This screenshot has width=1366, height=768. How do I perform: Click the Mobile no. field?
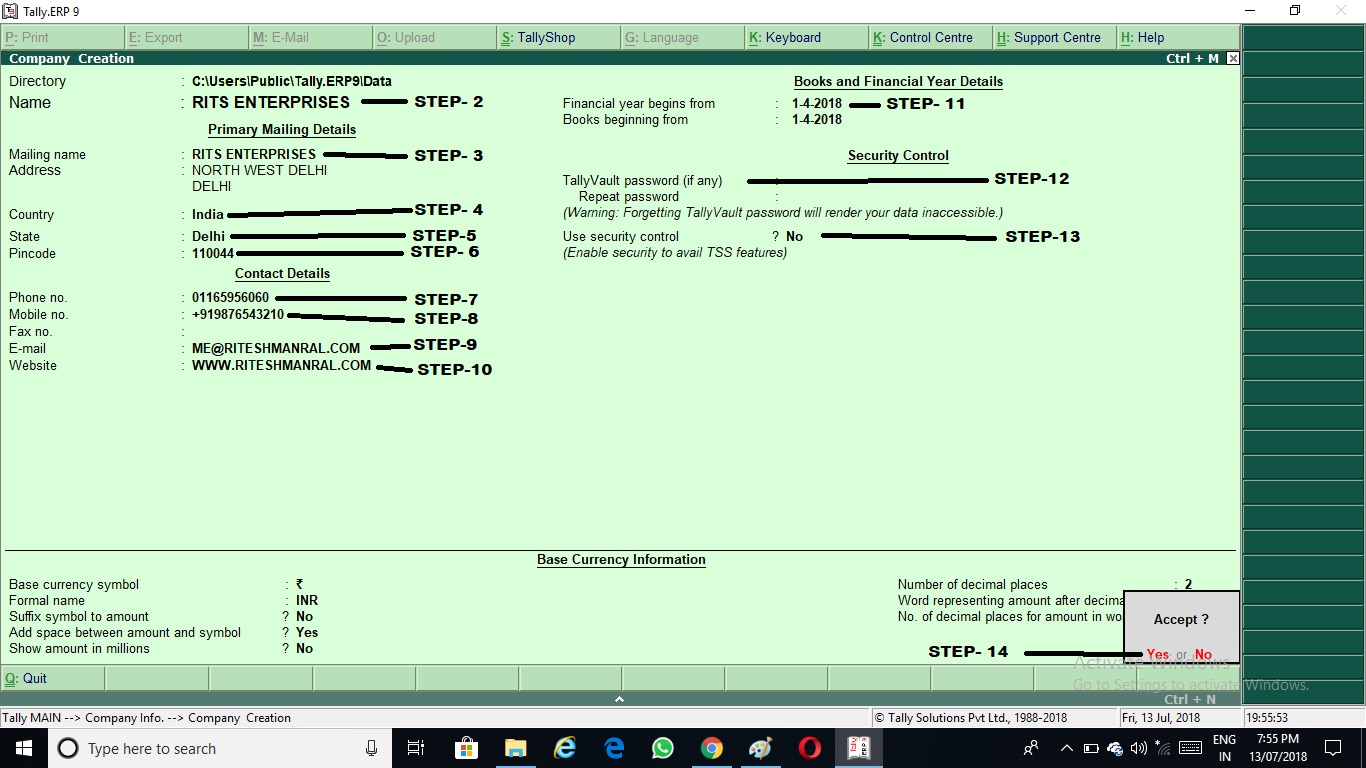pos(238,315)
